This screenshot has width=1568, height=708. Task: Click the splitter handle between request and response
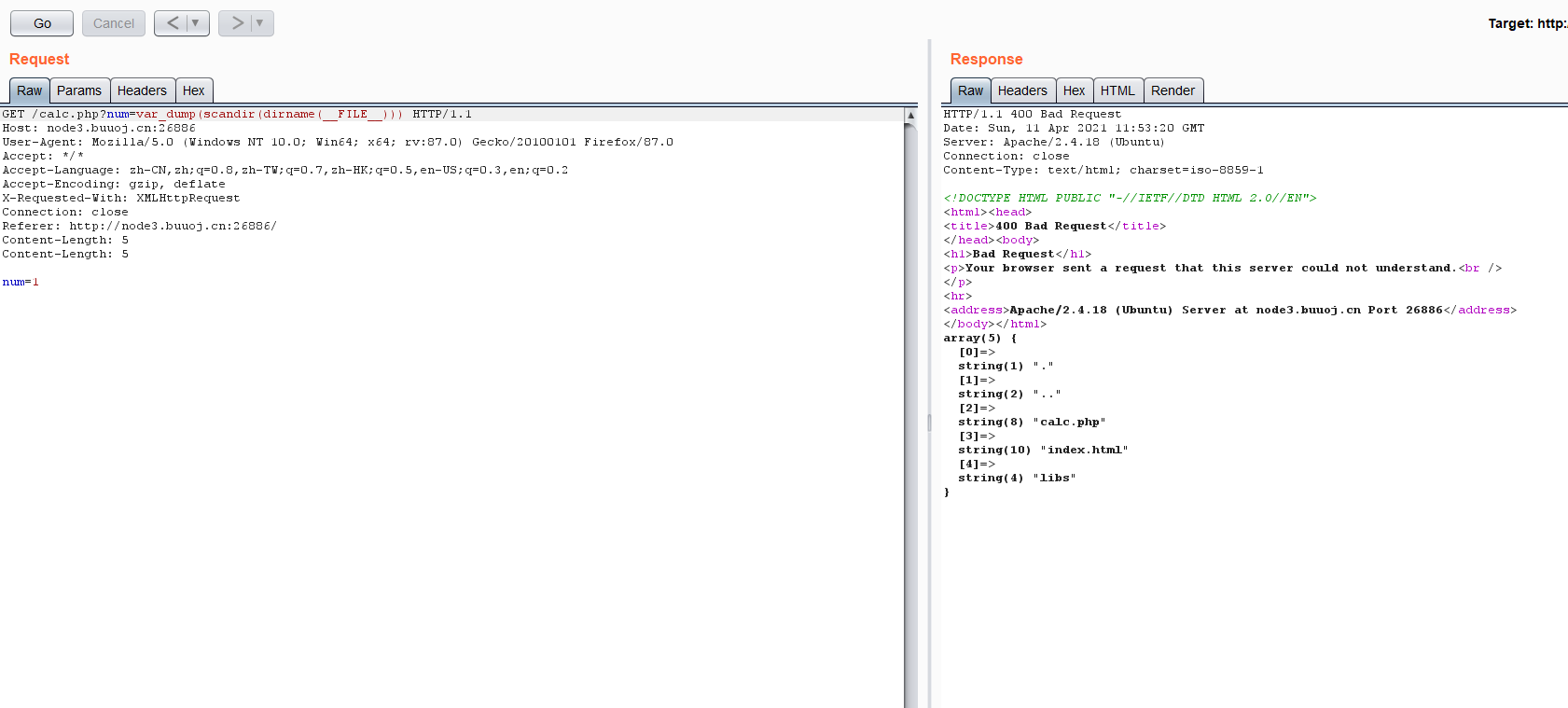pos(929,423)
